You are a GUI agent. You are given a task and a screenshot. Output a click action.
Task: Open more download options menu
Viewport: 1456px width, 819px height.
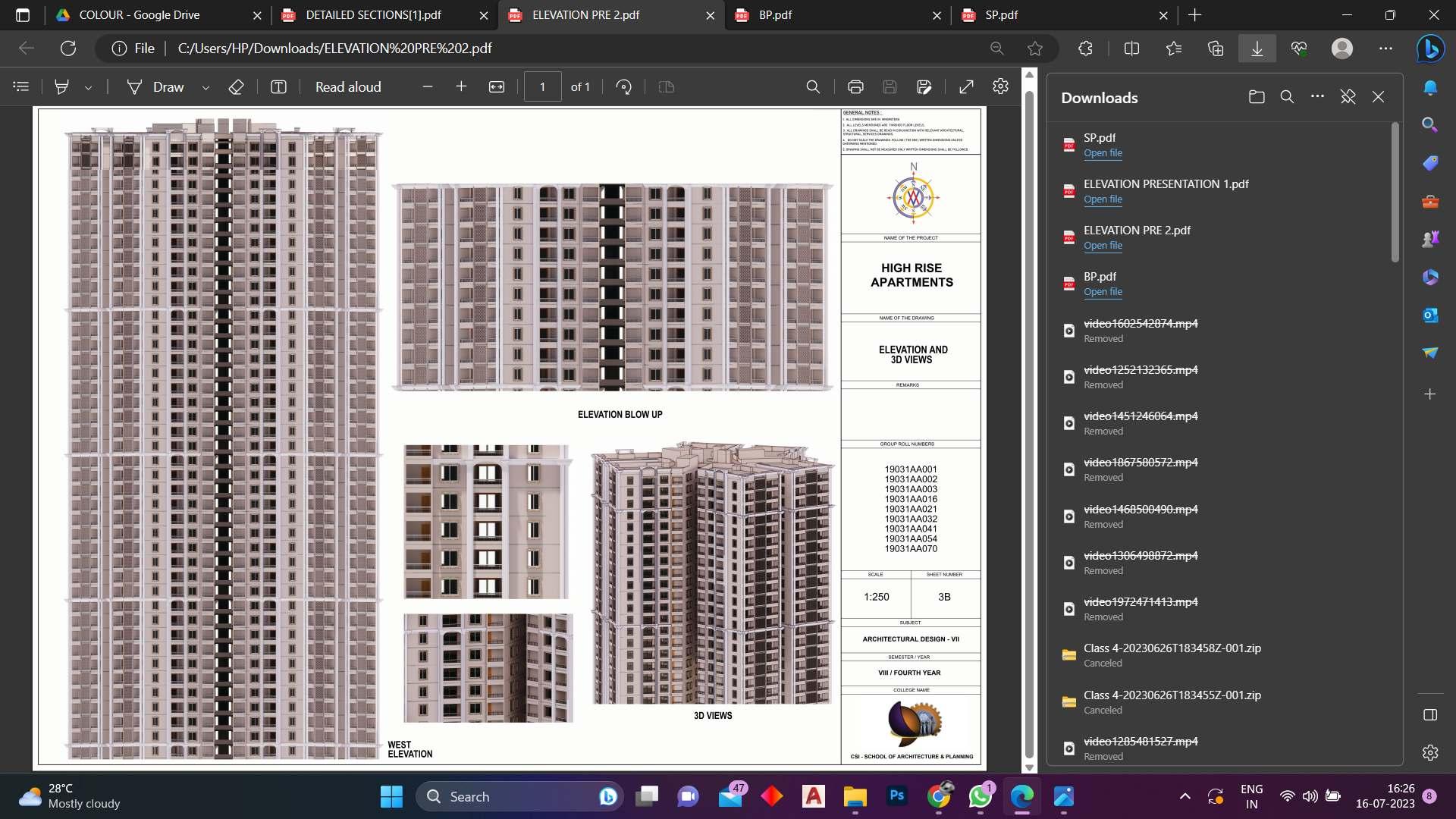coord(1317,97)
